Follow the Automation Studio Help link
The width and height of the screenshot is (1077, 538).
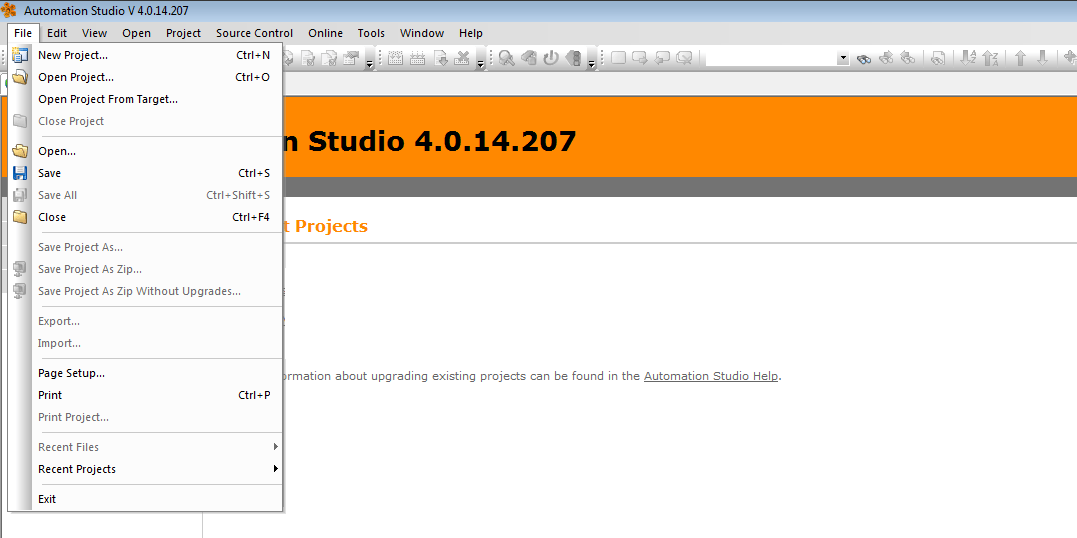click(711, 376)
